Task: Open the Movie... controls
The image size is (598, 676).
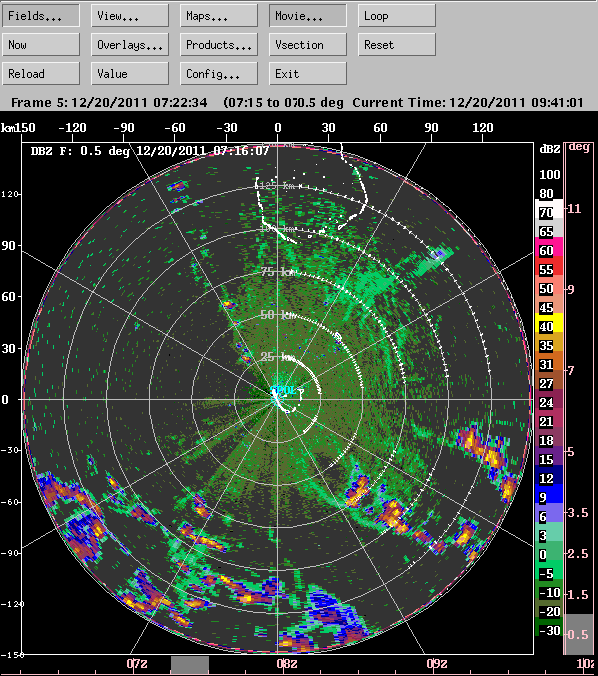Action: pos(307,16)
